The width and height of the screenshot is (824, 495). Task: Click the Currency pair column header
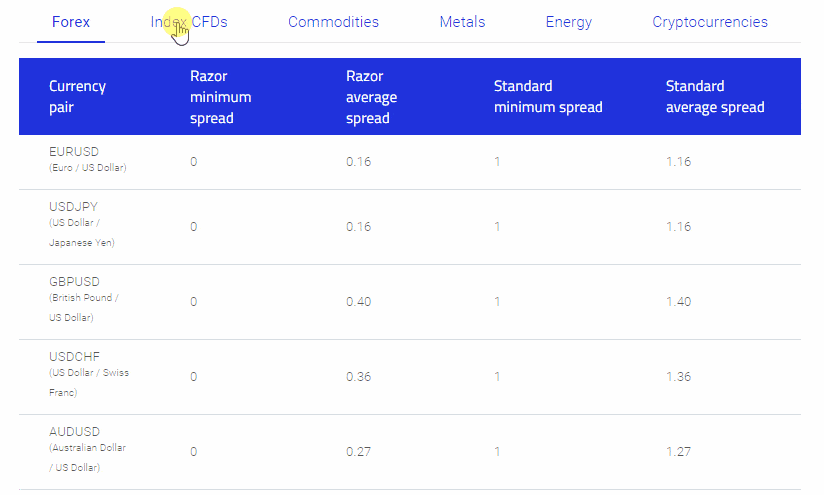click(x=77, y=97)
